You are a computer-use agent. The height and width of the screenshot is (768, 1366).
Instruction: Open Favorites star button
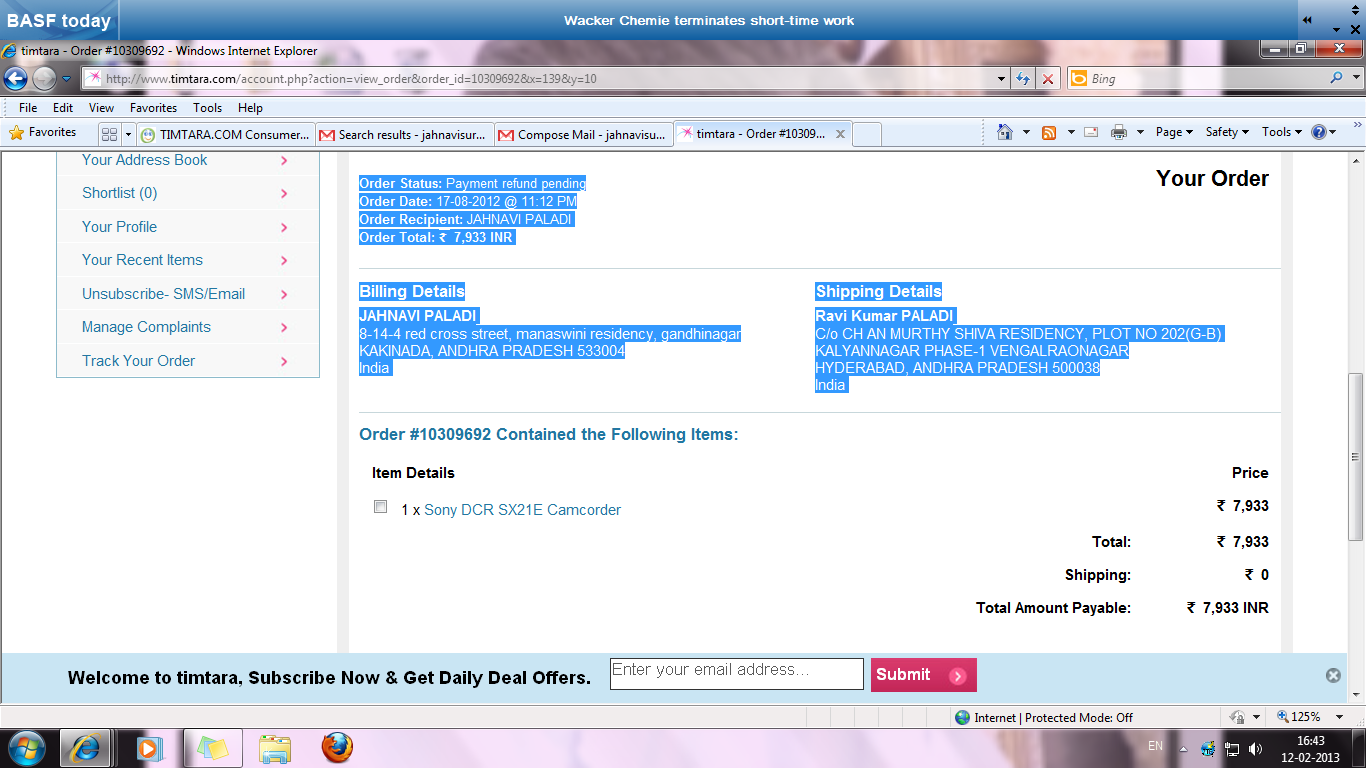43,132
